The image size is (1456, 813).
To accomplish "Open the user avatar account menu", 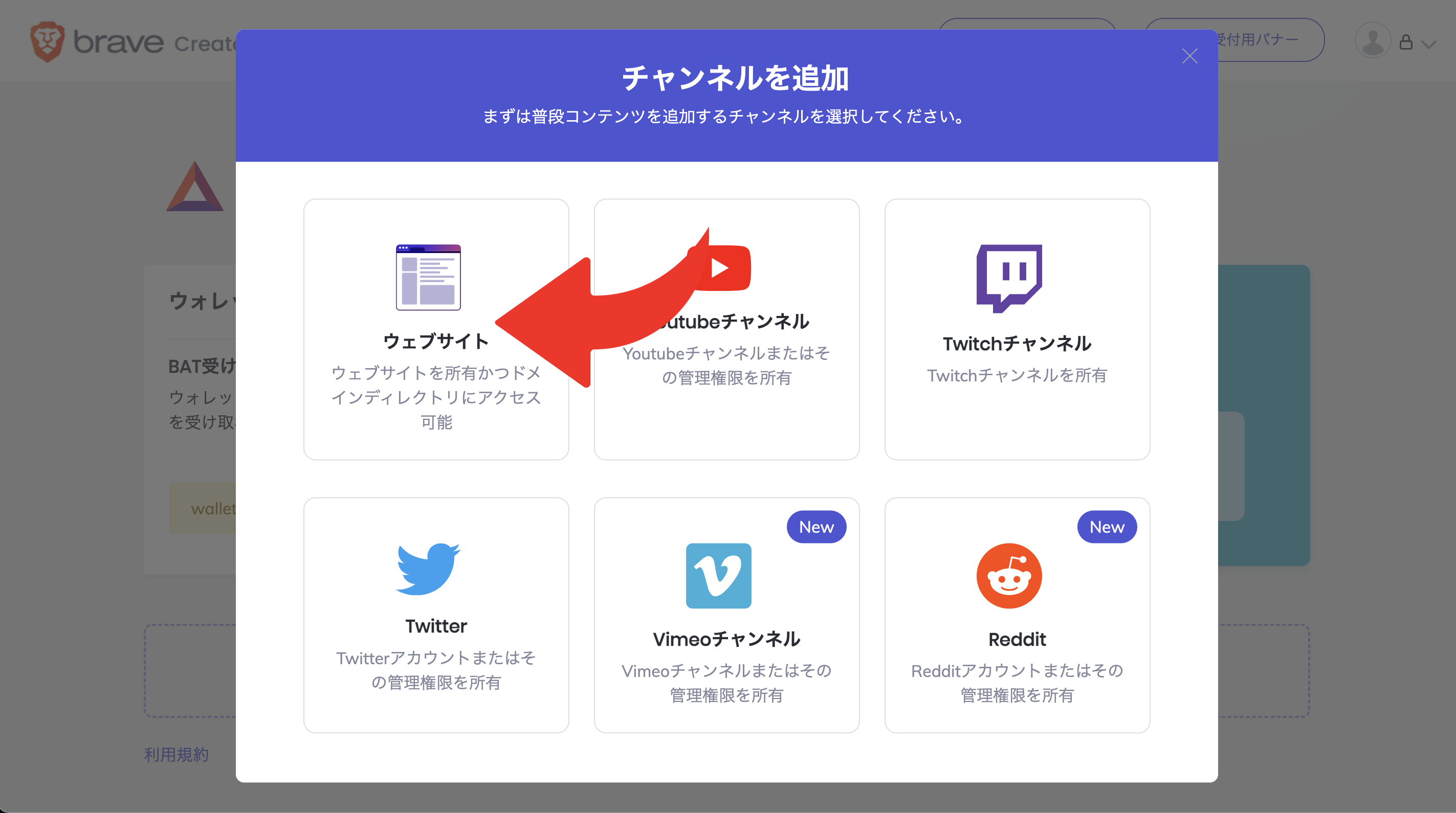I will click(x=1372, y=41).
